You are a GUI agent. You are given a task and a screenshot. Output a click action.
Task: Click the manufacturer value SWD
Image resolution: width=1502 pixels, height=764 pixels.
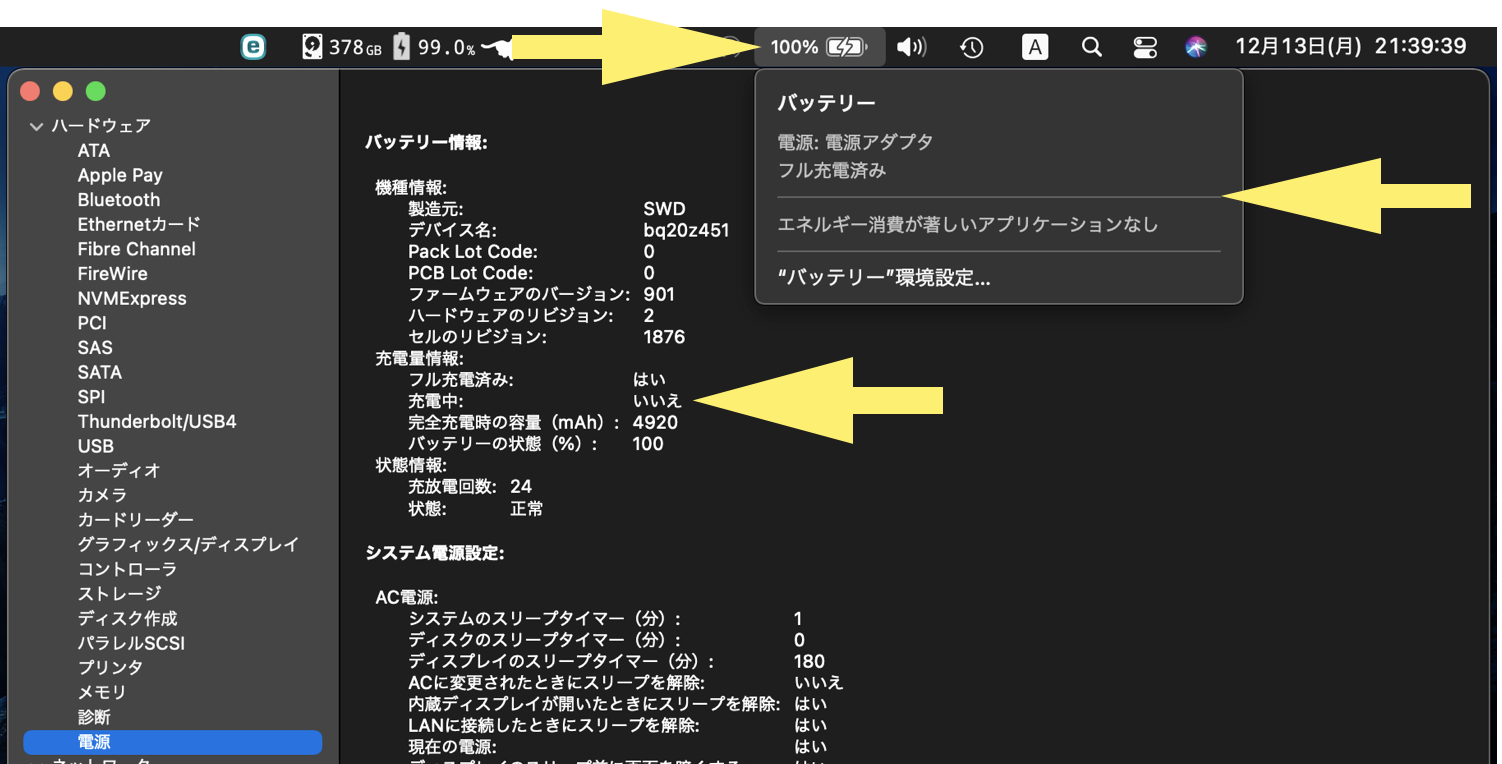pyautogui.click(x=664, y=209)
